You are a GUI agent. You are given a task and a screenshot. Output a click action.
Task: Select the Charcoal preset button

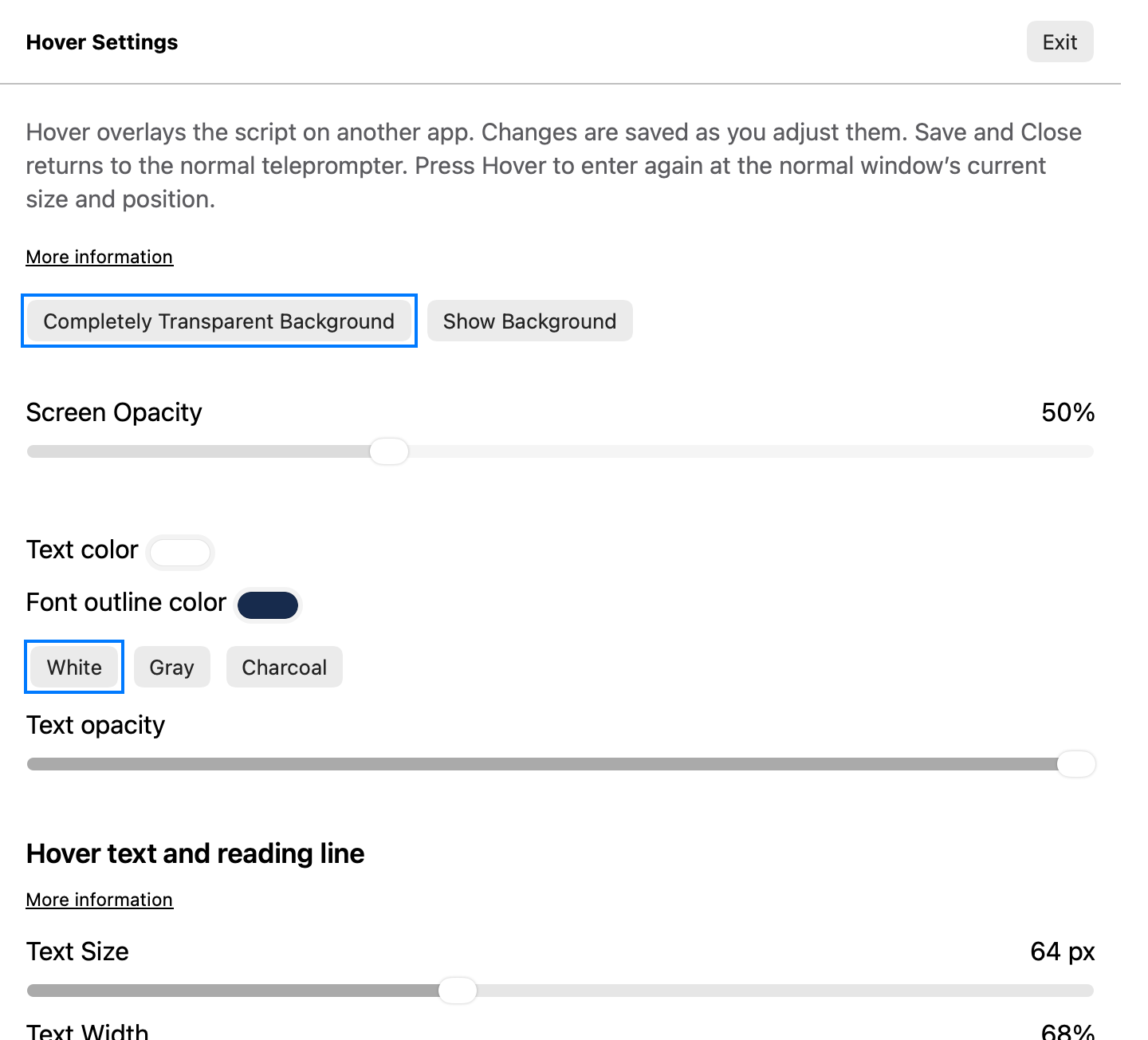pos(285,667)
